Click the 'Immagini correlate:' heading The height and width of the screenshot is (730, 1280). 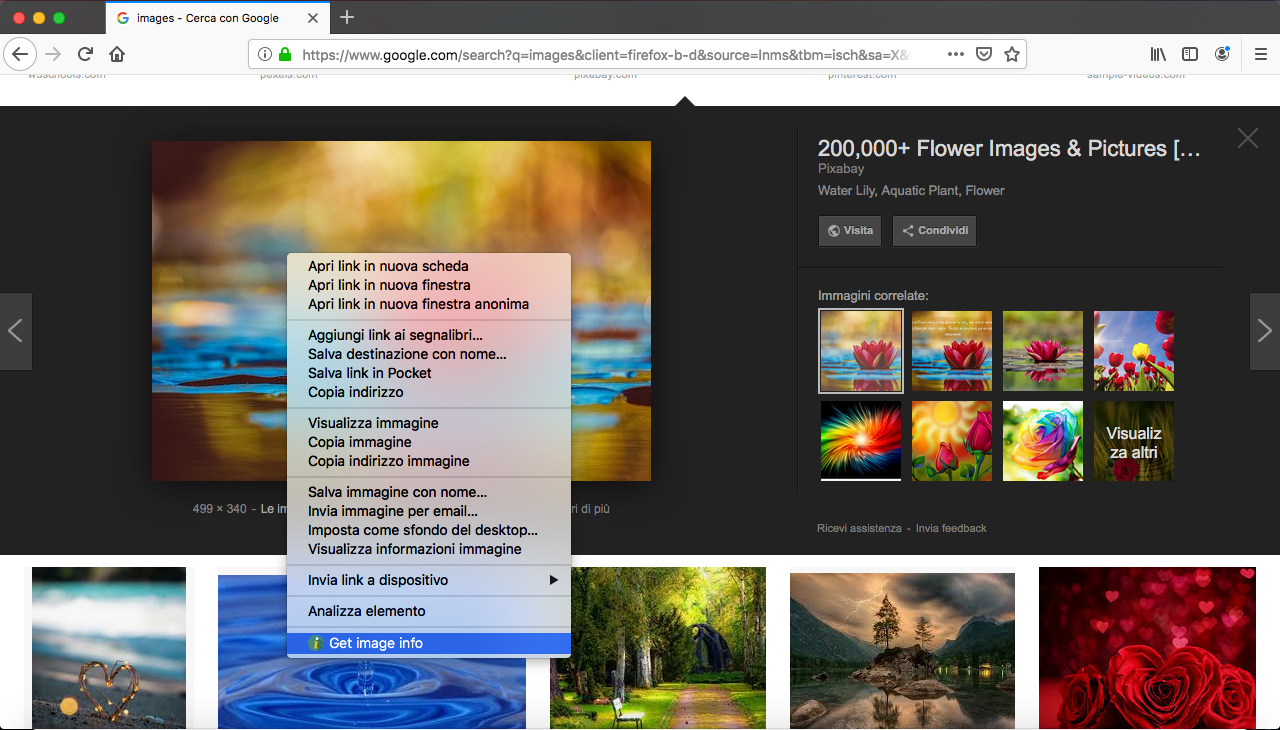pyautogui.click(x=873, y=296)
